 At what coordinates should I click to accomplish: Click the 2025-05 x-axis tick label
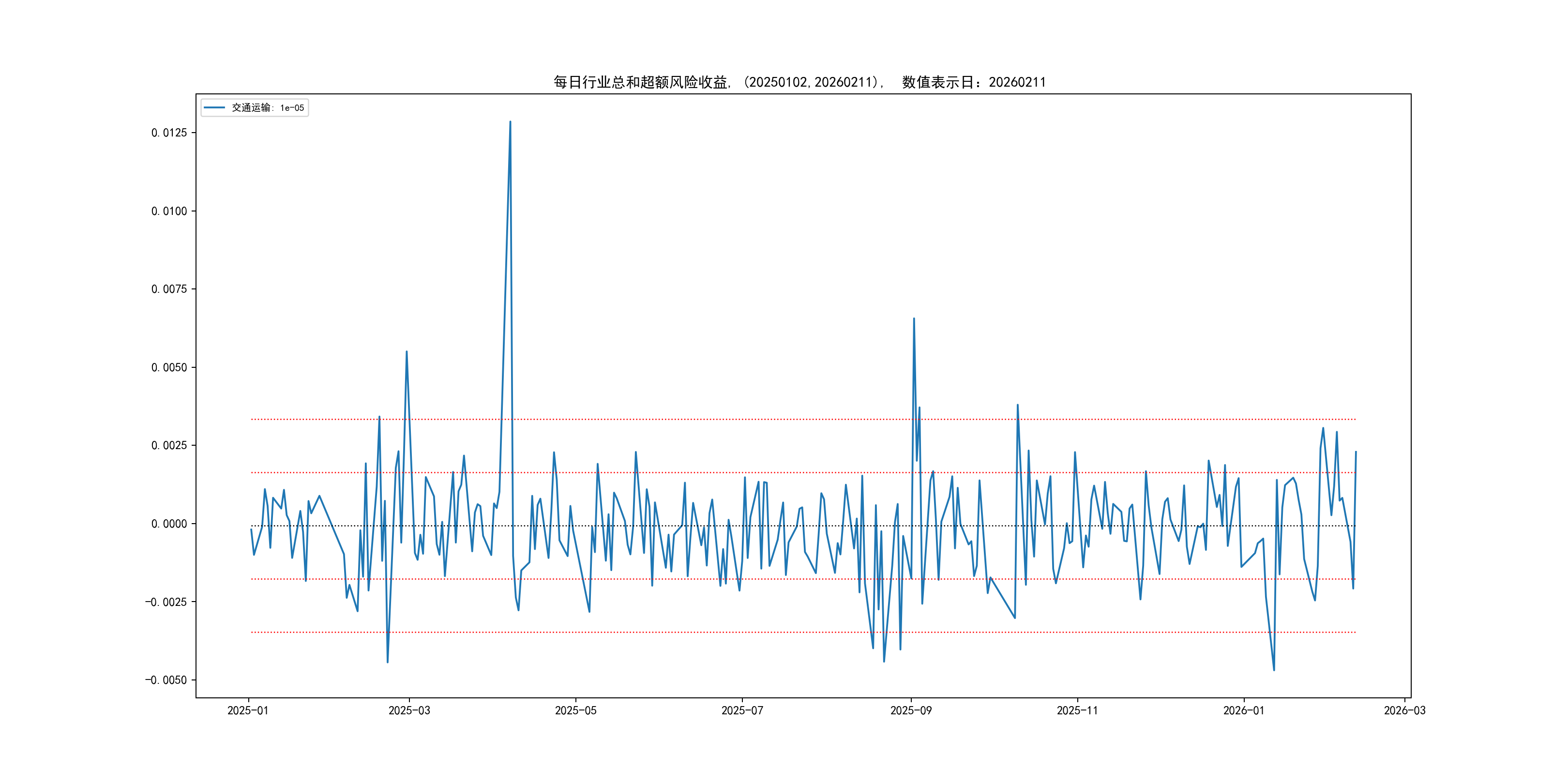[576, 710]
